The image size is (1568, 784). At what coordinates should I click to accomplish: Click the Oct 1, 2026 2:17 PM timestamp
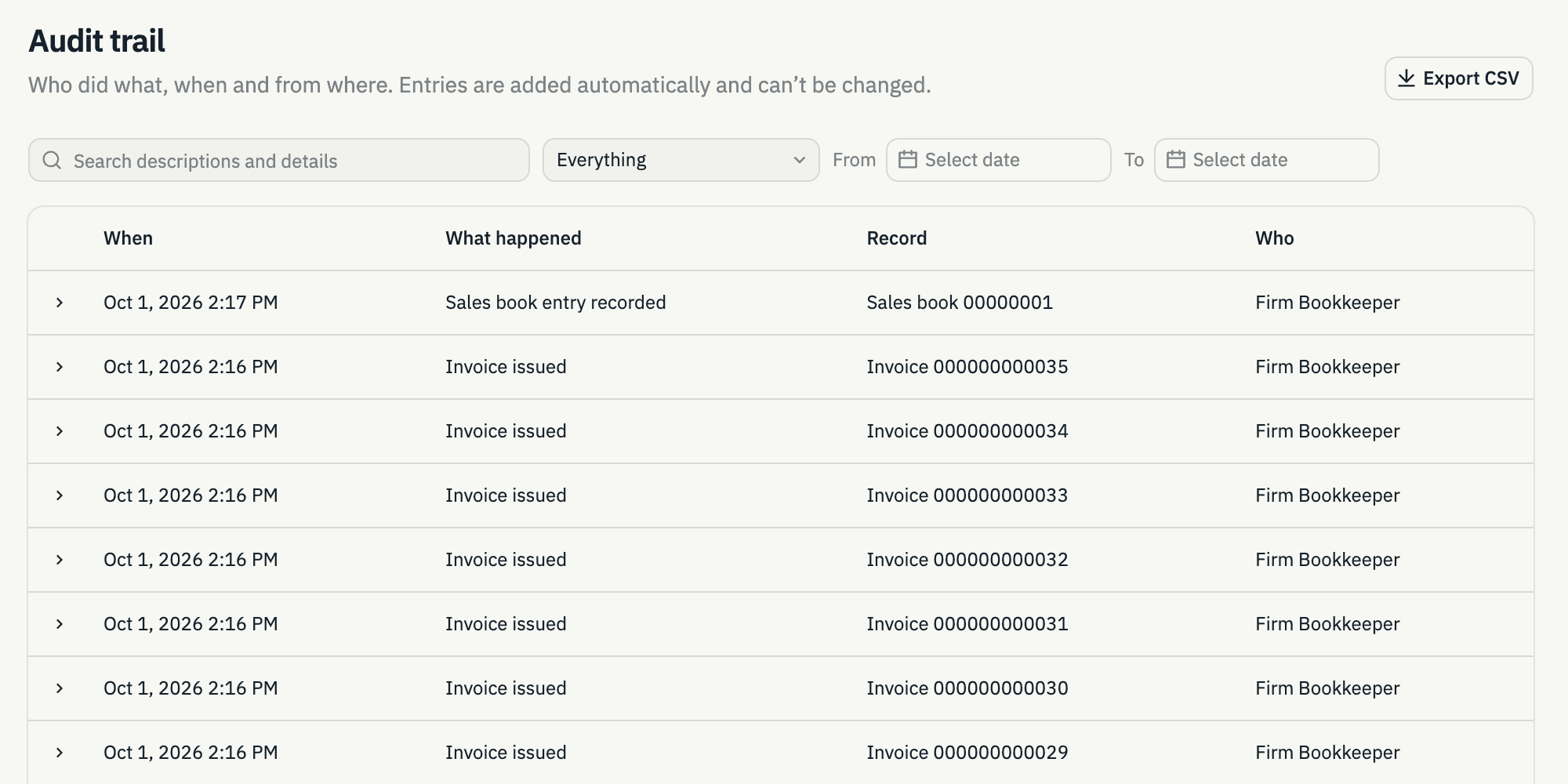[x=191, y=303]
